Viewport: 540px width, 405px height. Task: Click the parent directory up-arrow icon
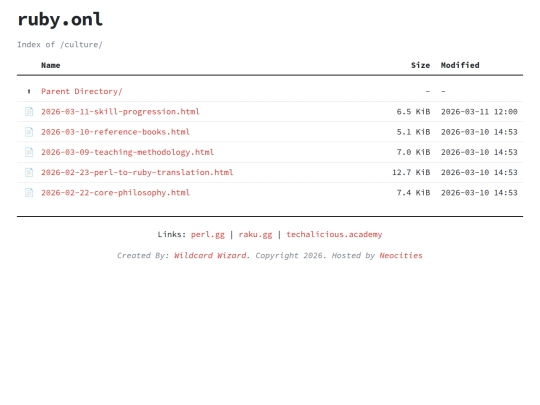tap(29, 91)
